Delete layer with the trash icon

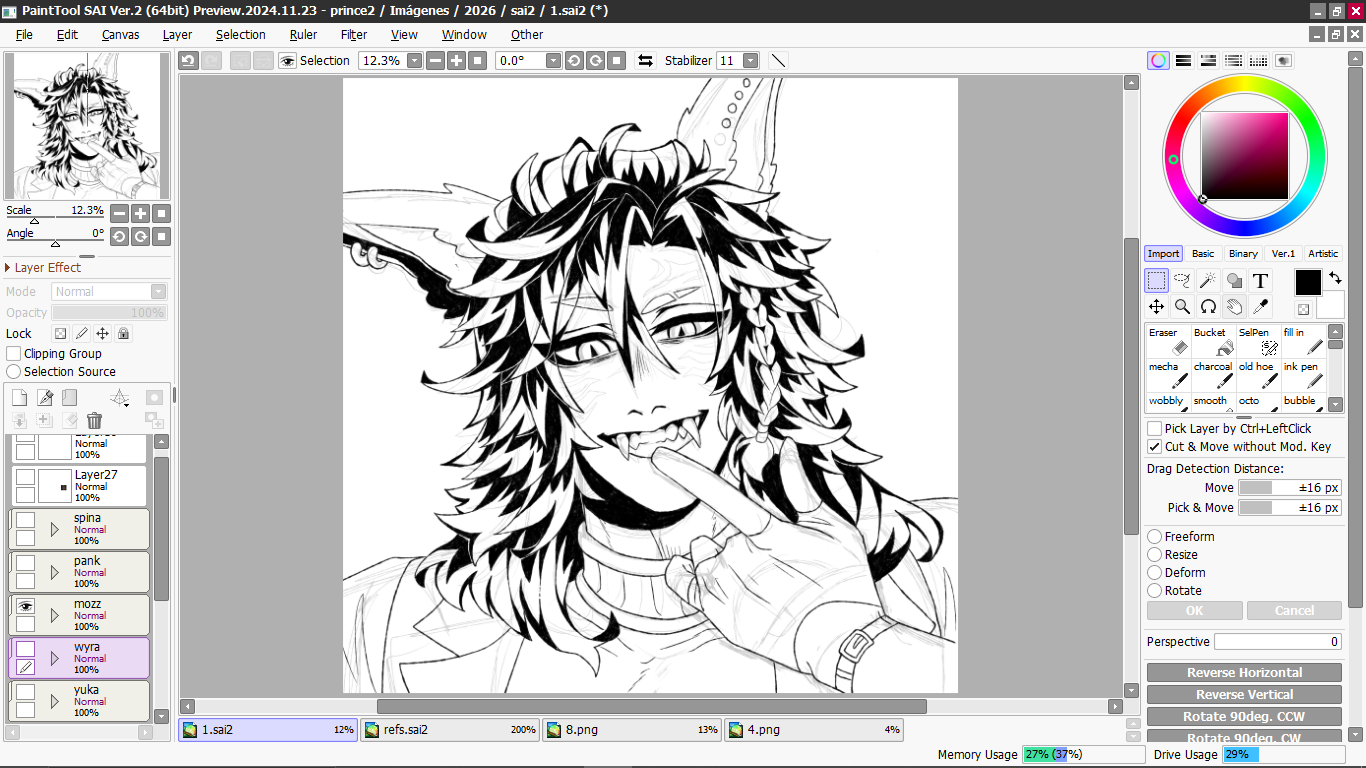pos(94,421)
